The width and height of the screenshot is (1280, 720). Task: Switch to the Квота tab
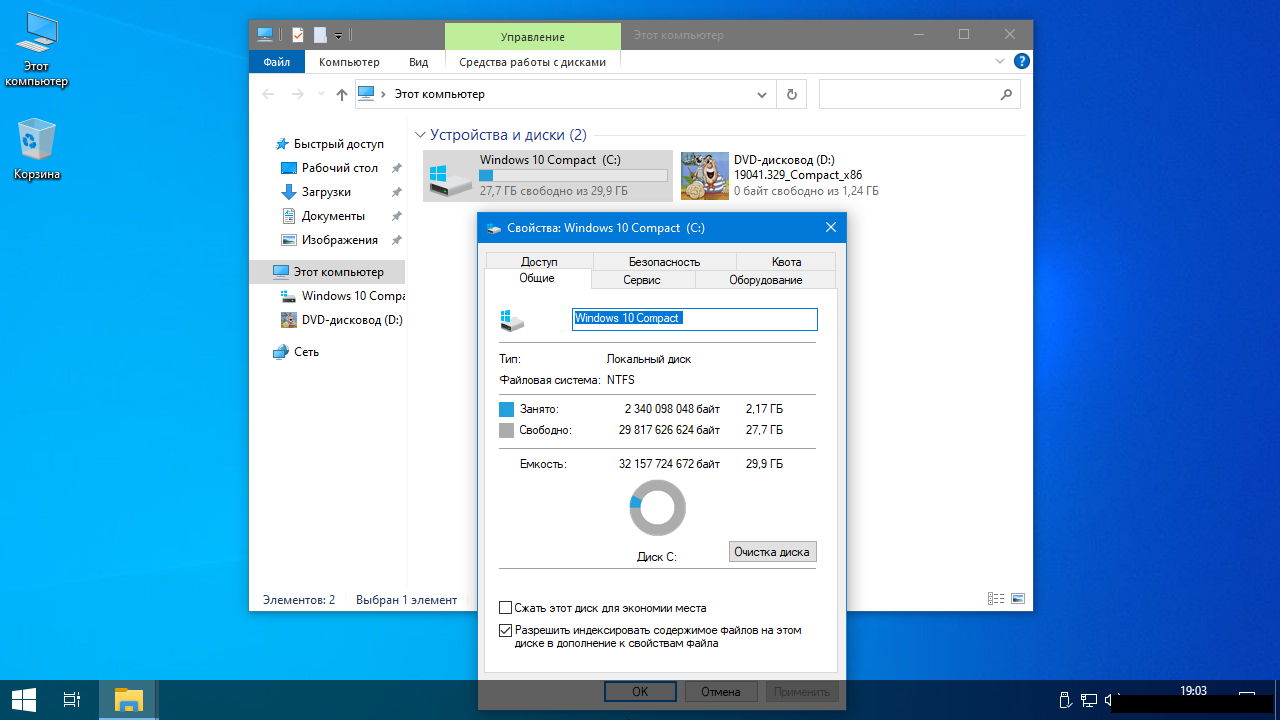pos(786,261)
